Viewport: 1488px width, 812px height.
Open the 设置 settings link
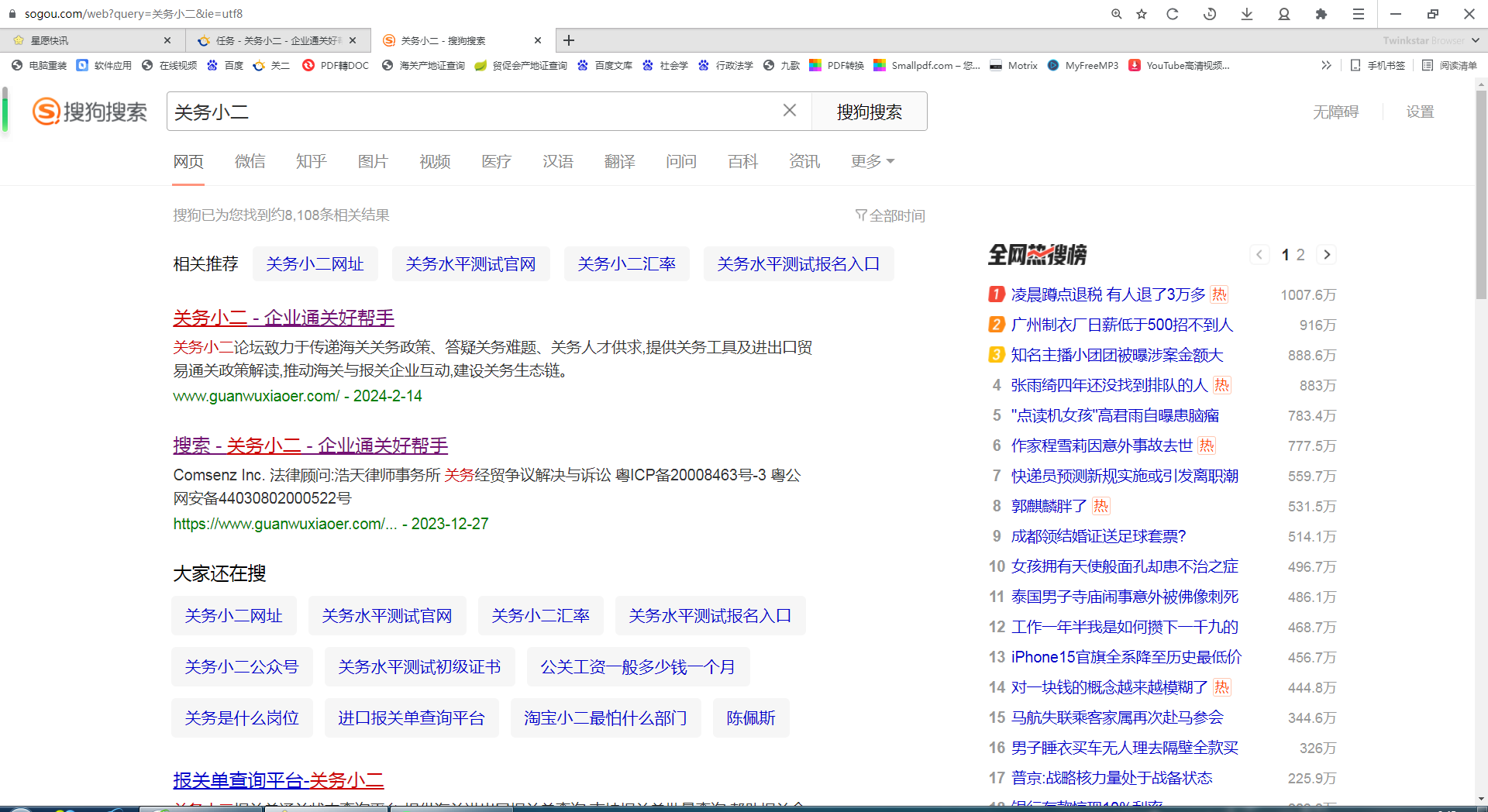click(1420, 112)
